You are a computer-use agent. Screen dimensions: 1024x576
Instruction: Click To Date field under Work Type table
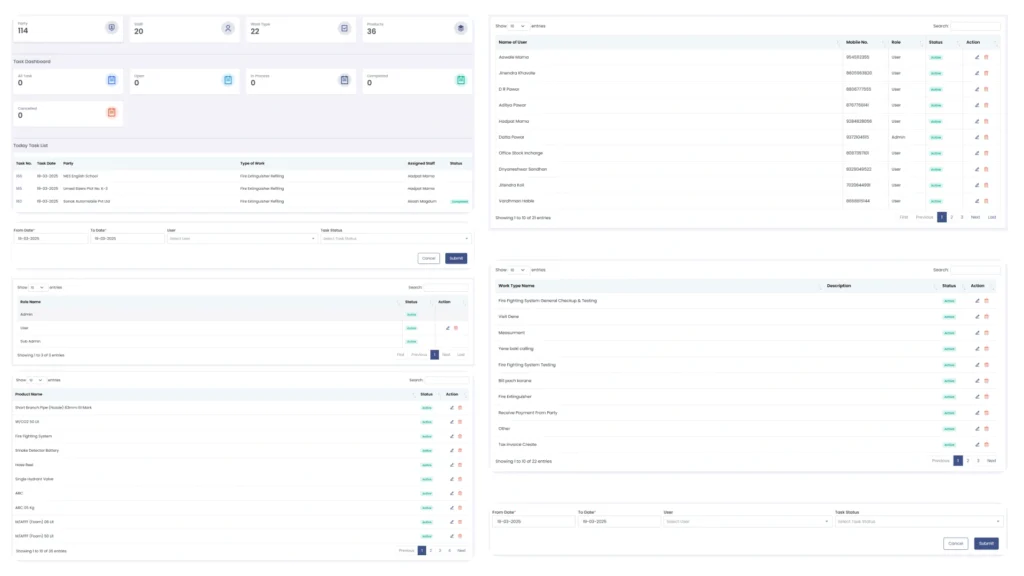coord(619,522)
